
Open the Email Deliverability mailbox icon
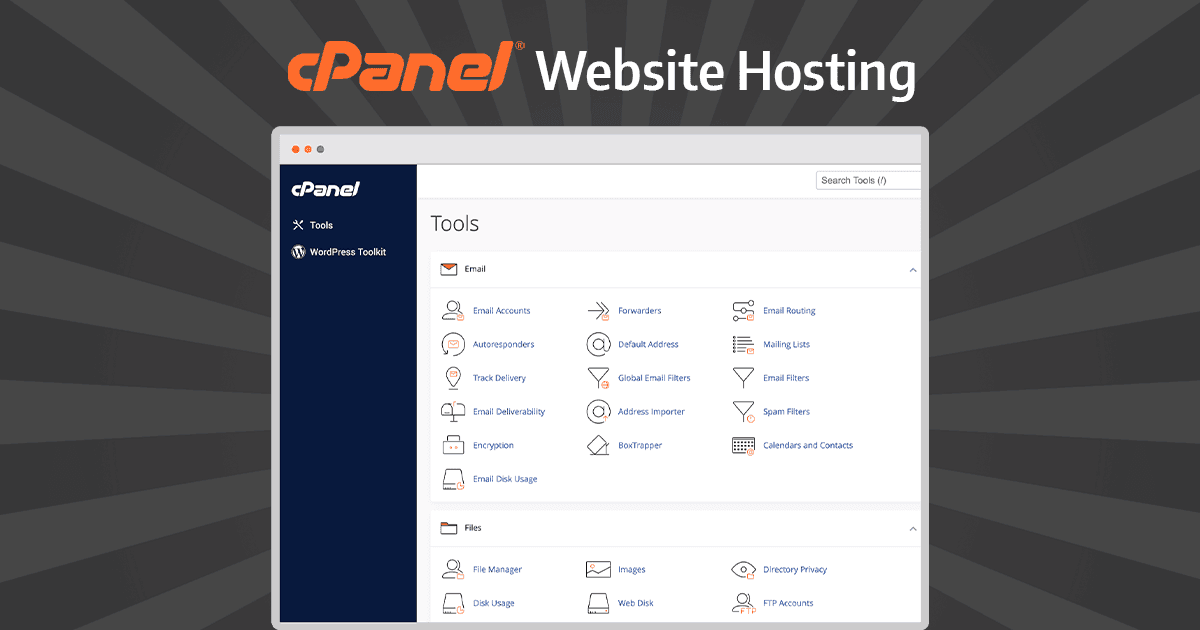(x=453, y=411)
